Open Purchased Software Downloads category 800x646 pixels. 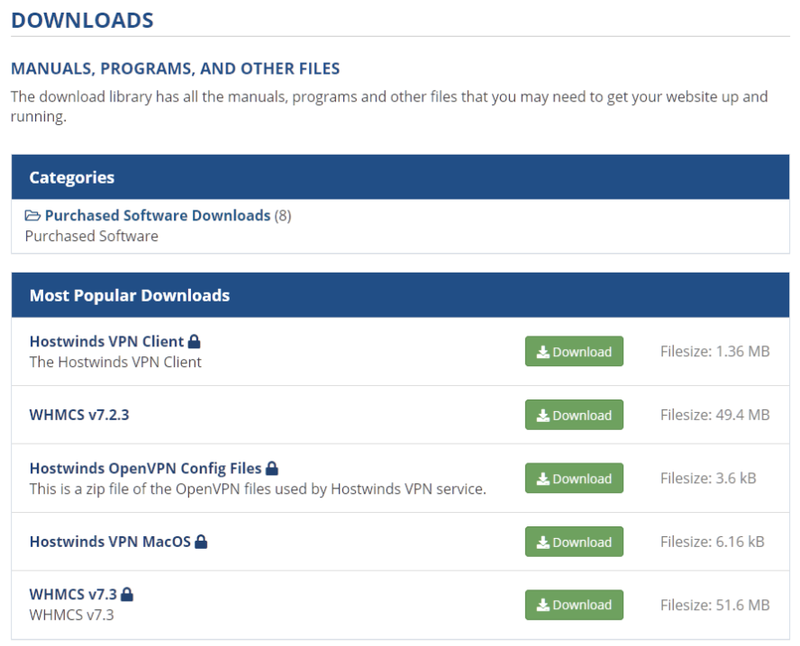click(158, 215)
